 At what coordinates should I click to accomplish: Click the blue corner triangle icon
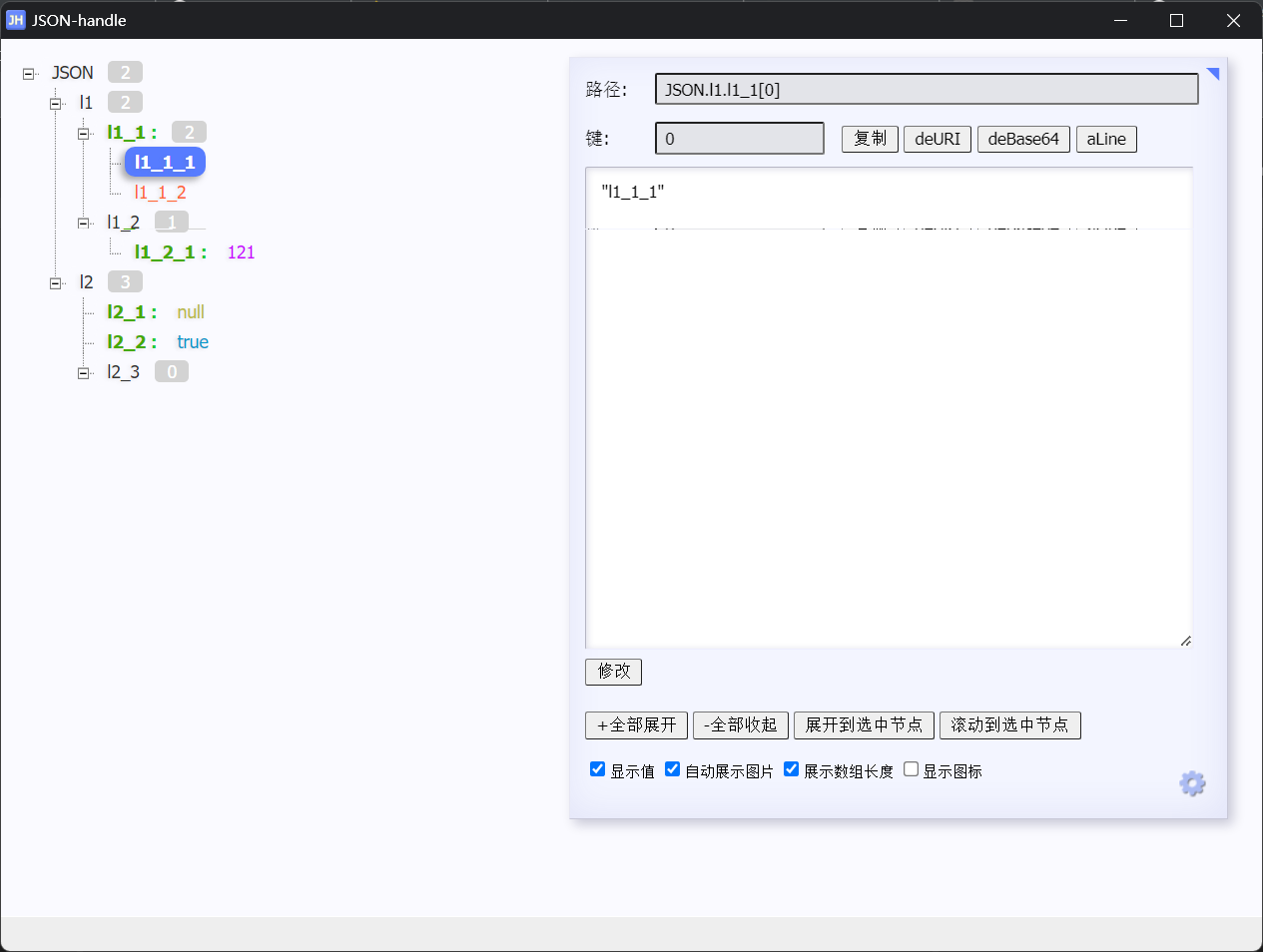pos(1213,74)
